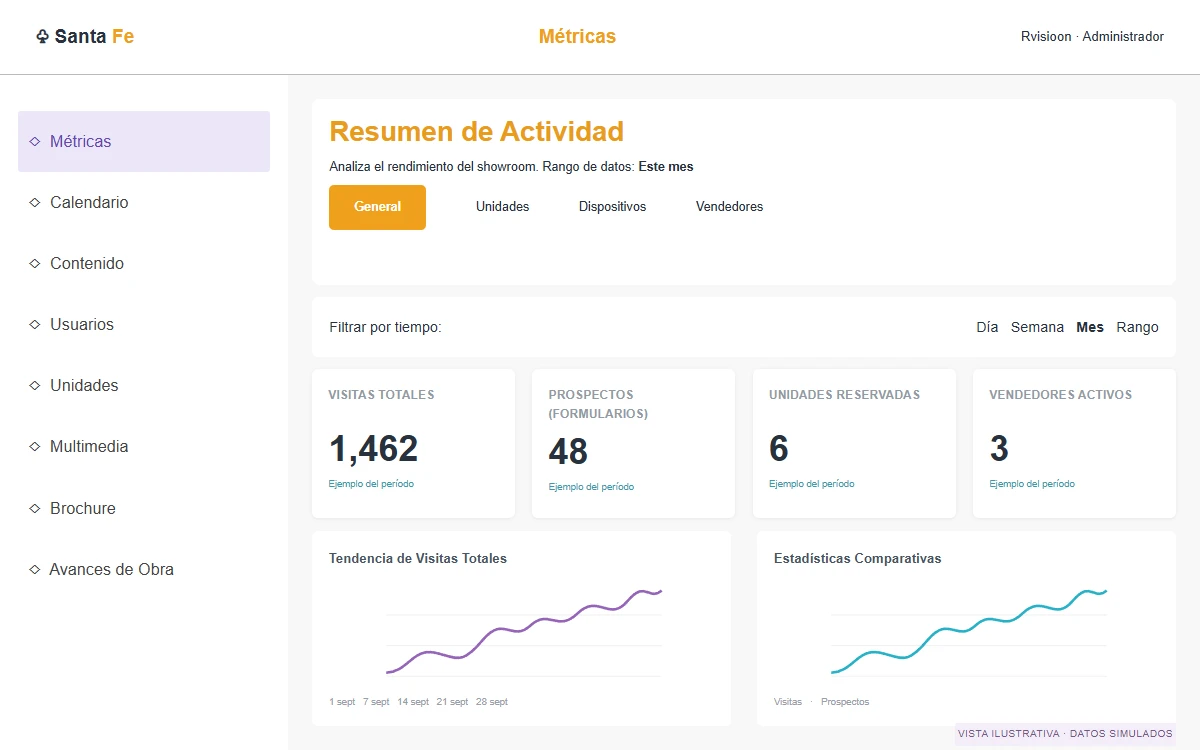This screenshot has height=750, width=1200.
Task: Click the Resumen de Actividad heading
Action: tap(476, 131)
